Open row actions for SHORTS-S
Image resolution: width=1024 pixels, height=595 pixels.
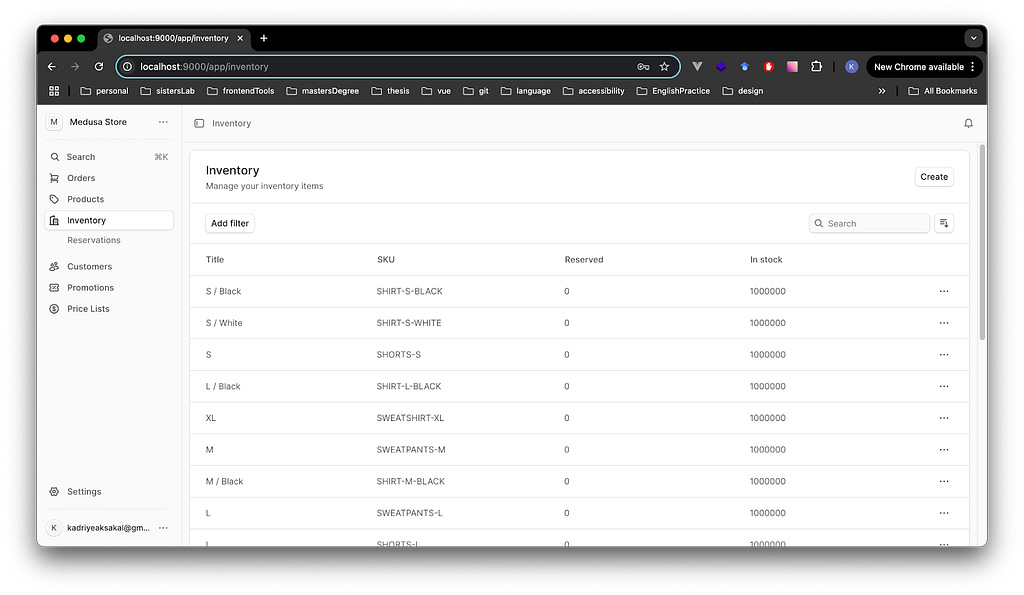(x=944, y=355)
